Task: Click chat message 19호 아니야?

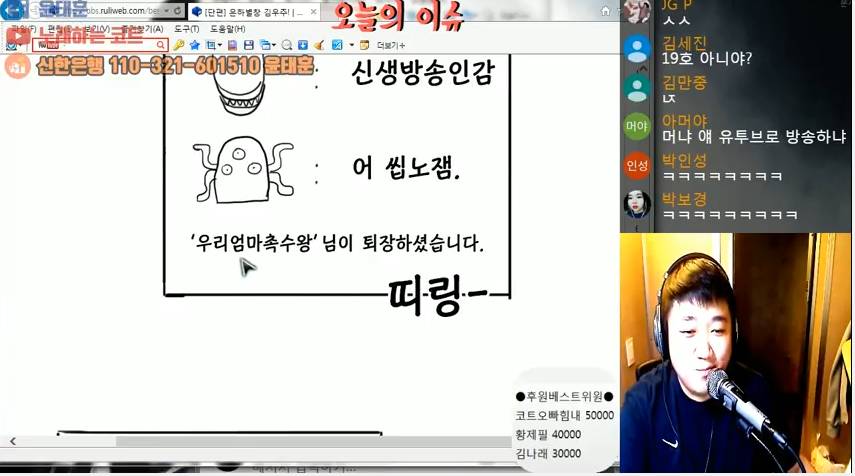Action: (707, 58)
